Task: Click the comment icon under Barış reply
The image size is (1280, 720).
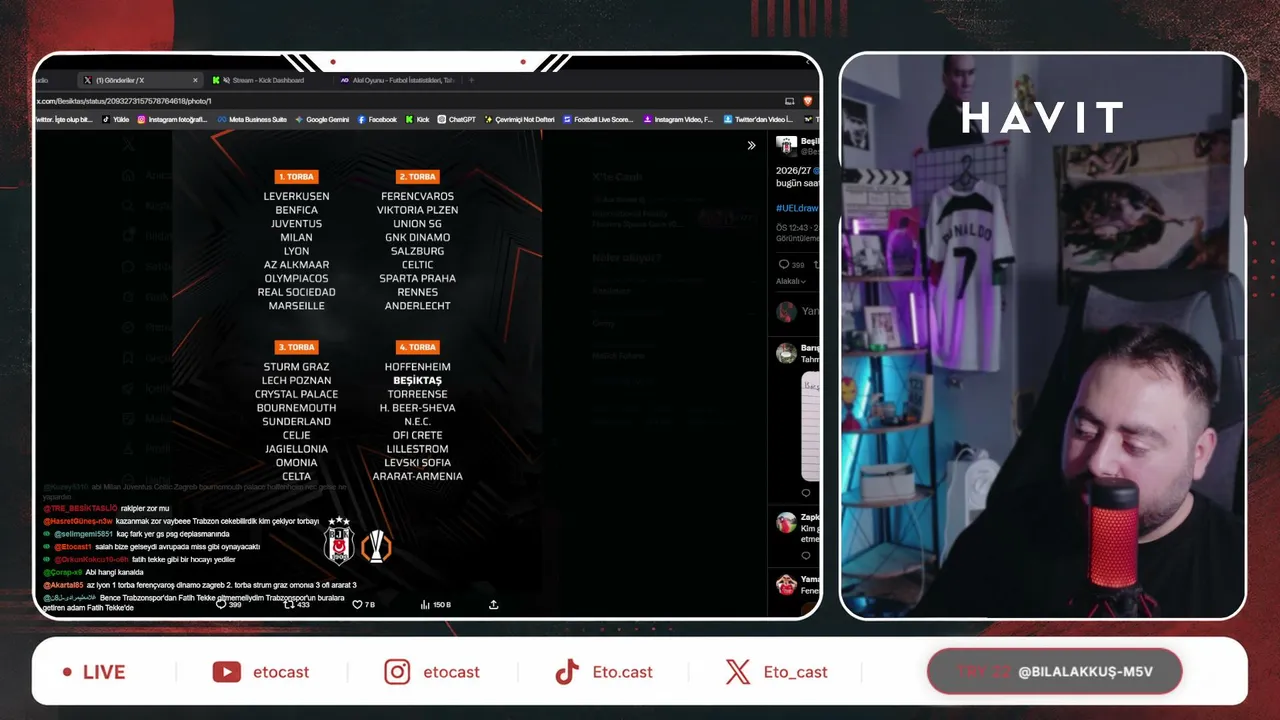Action: point(806,493)
